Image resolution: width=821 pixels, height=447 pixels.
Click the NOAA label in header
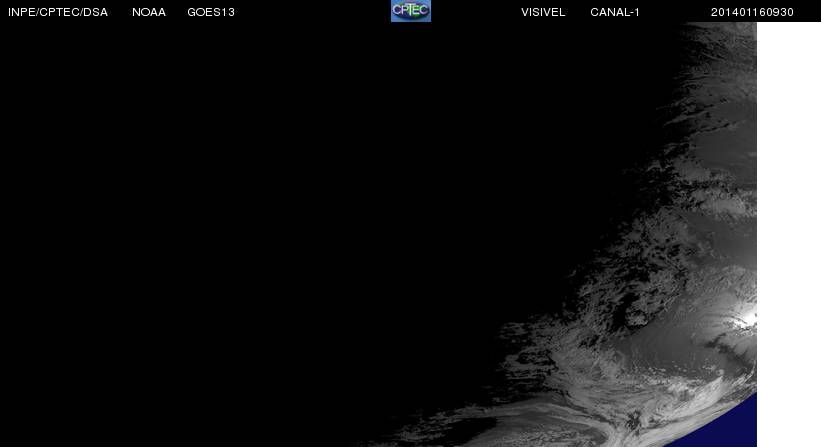click(149, 12)
